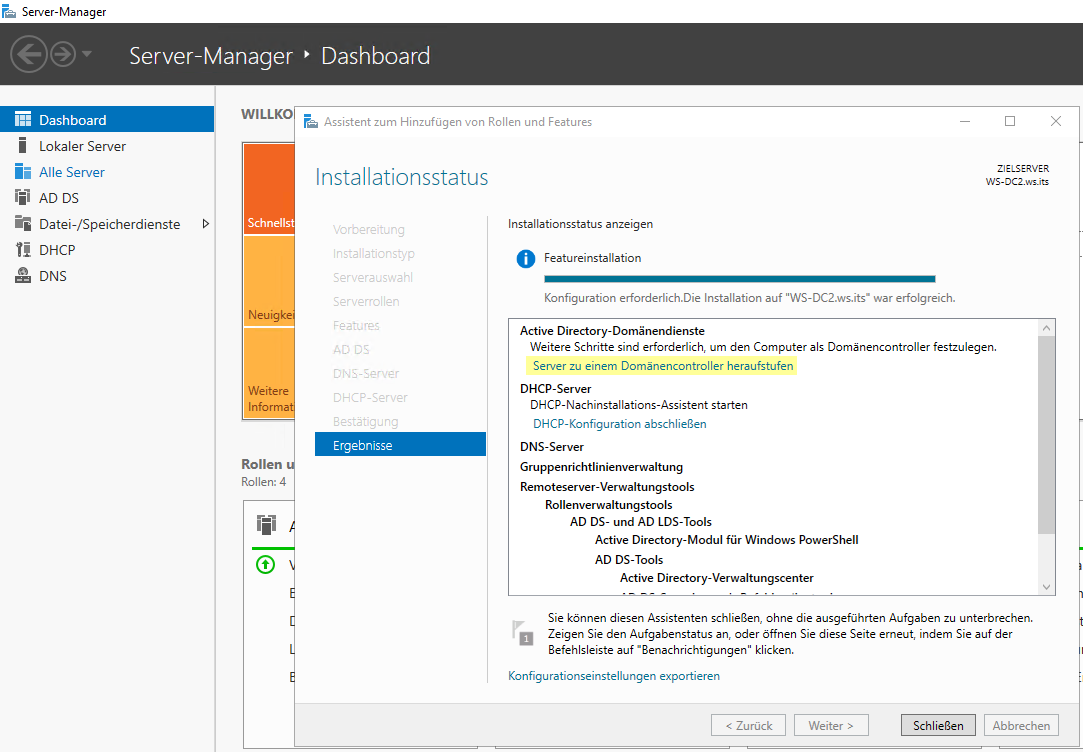Select the DHCP-Server wizard step
Image resolution: width=1083 pixels, height=752 pixels.
coord(370,397)
